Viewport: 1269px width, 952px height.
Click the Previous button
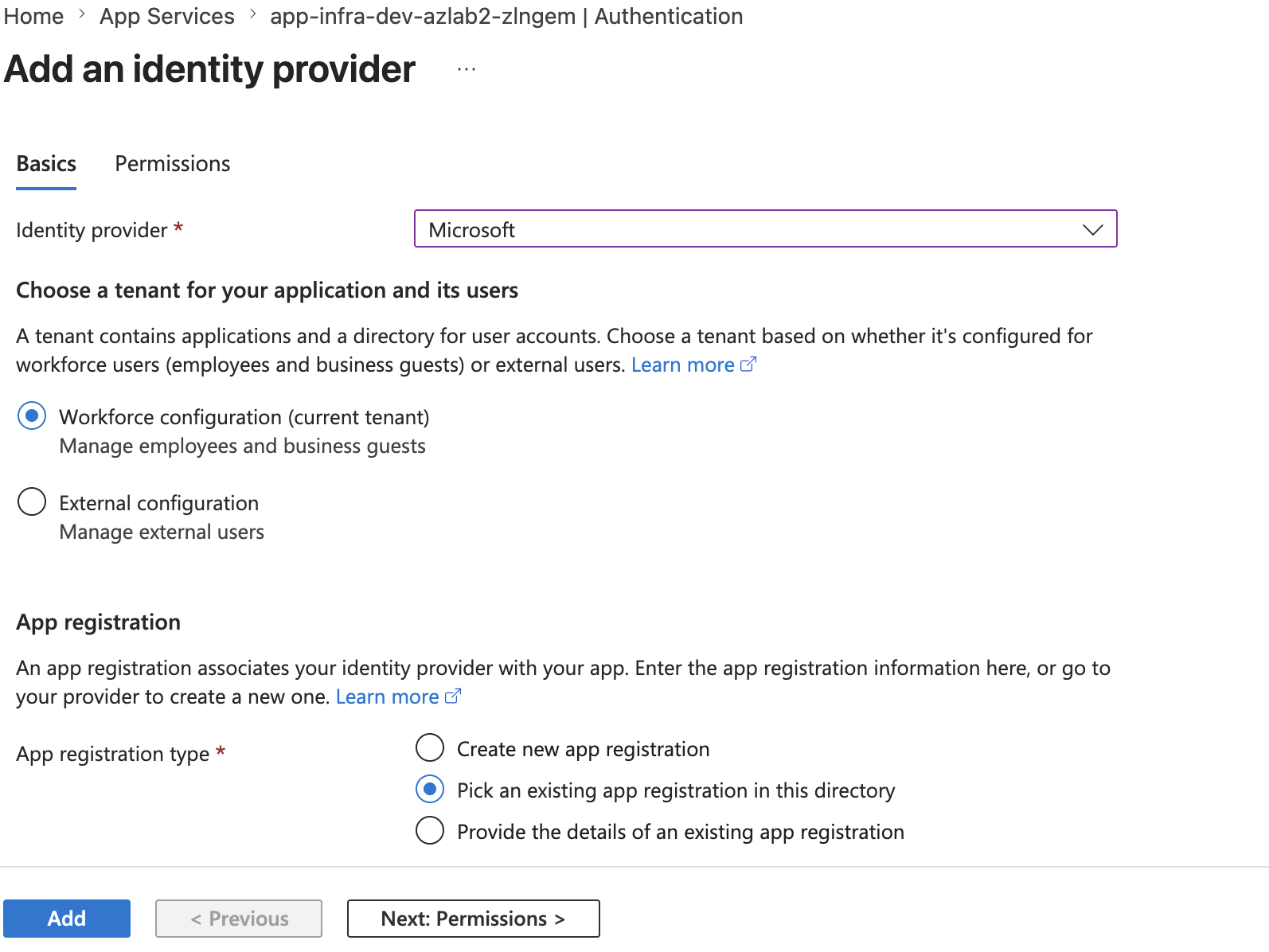click(x=239, y=919)
